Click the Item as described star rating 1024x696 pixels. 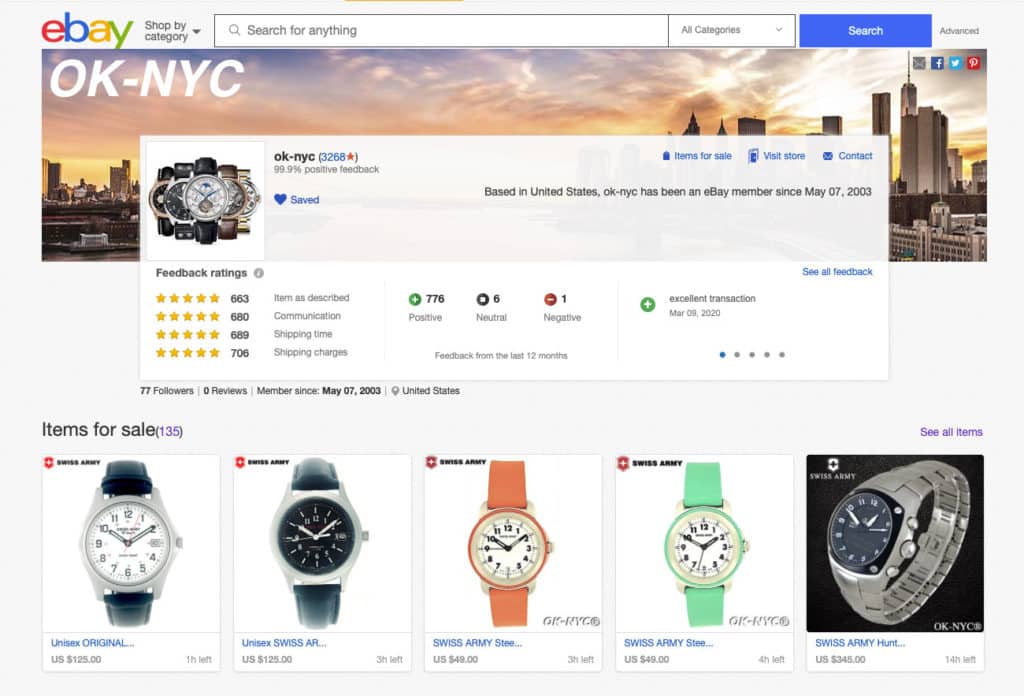click(x=187, y=298)
